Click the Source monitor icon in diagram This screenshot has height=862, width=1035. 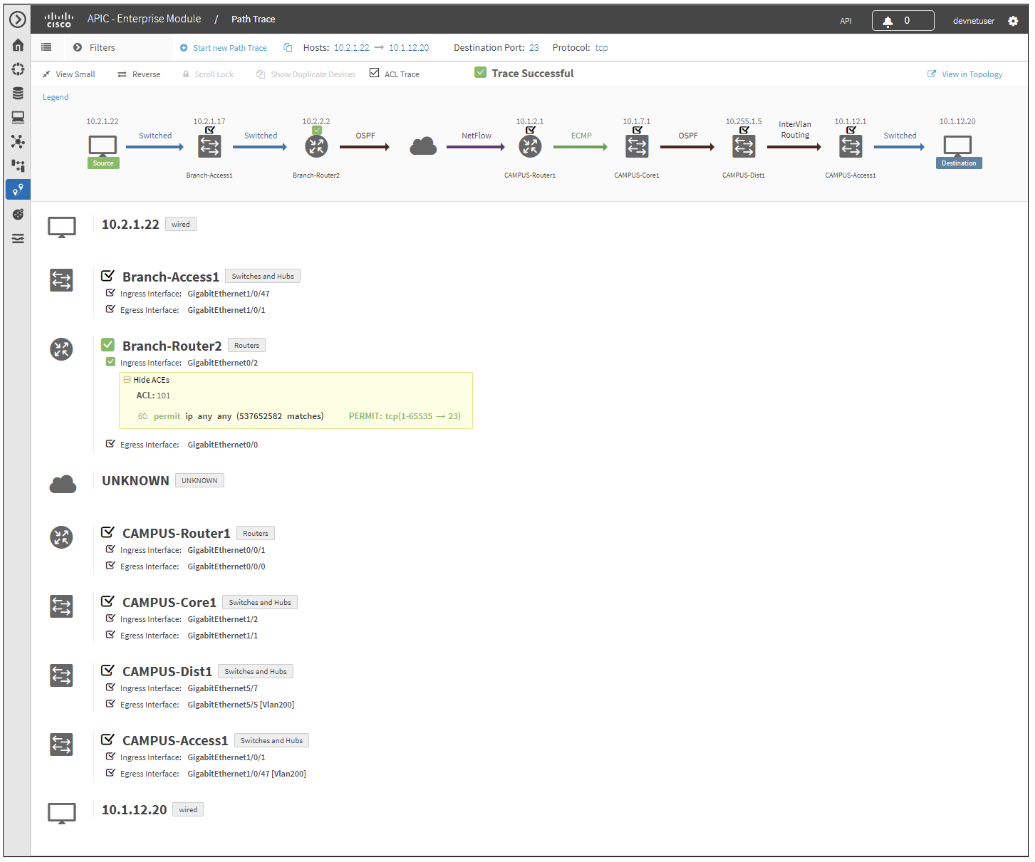click(x=103, y=145)
